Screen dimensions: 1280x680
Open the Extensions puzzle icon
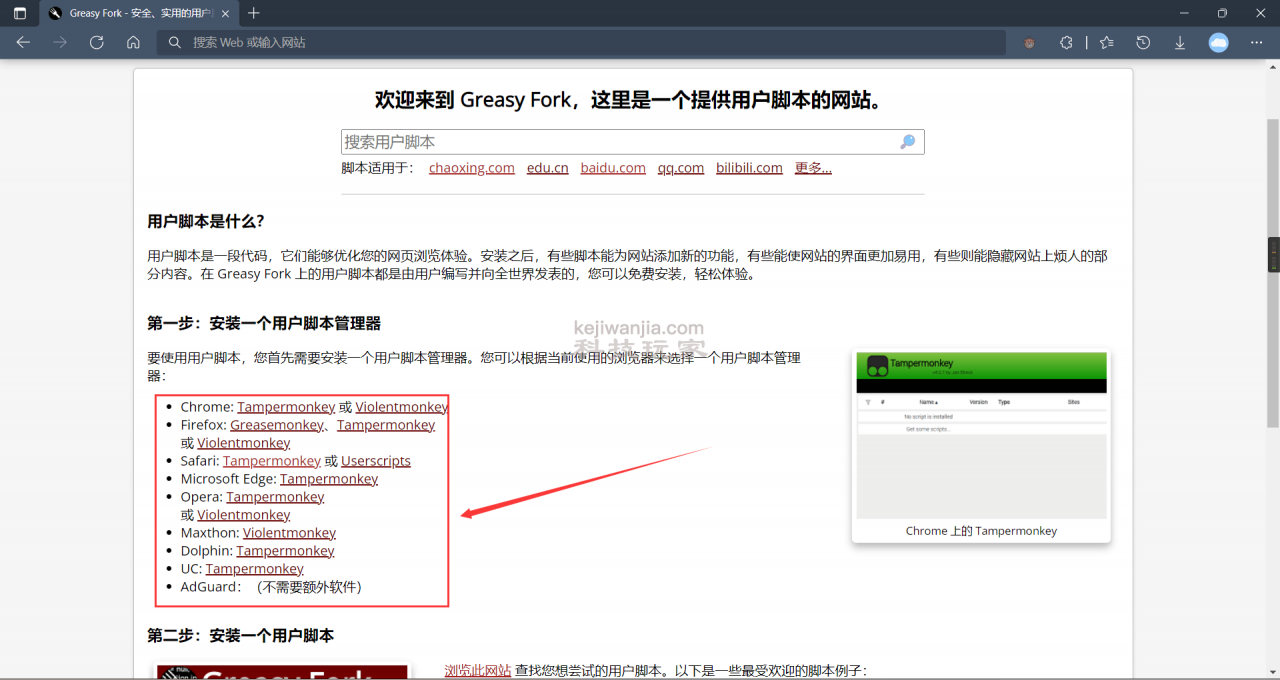point(1066,42)
